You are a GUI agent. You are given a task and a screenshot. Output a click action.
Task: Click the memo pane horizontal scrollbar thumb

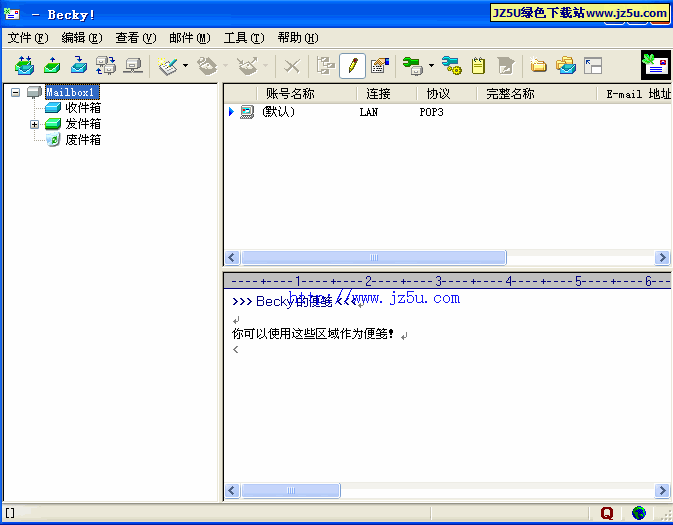tap(291, 490)
